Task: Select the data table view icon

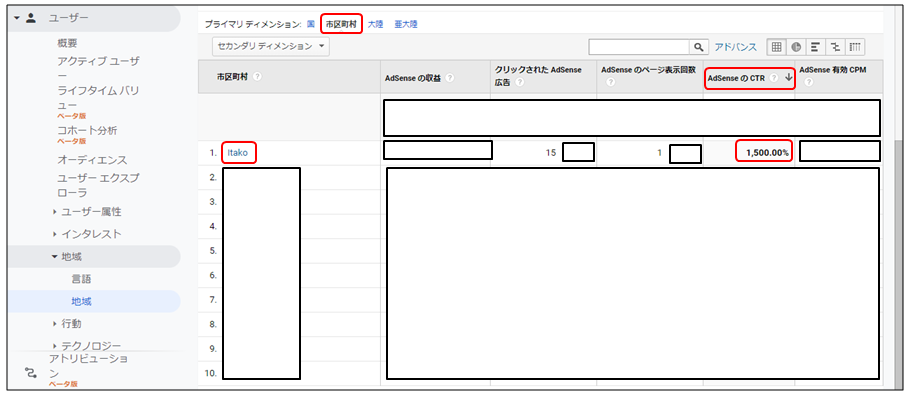Action: point(776,47)
